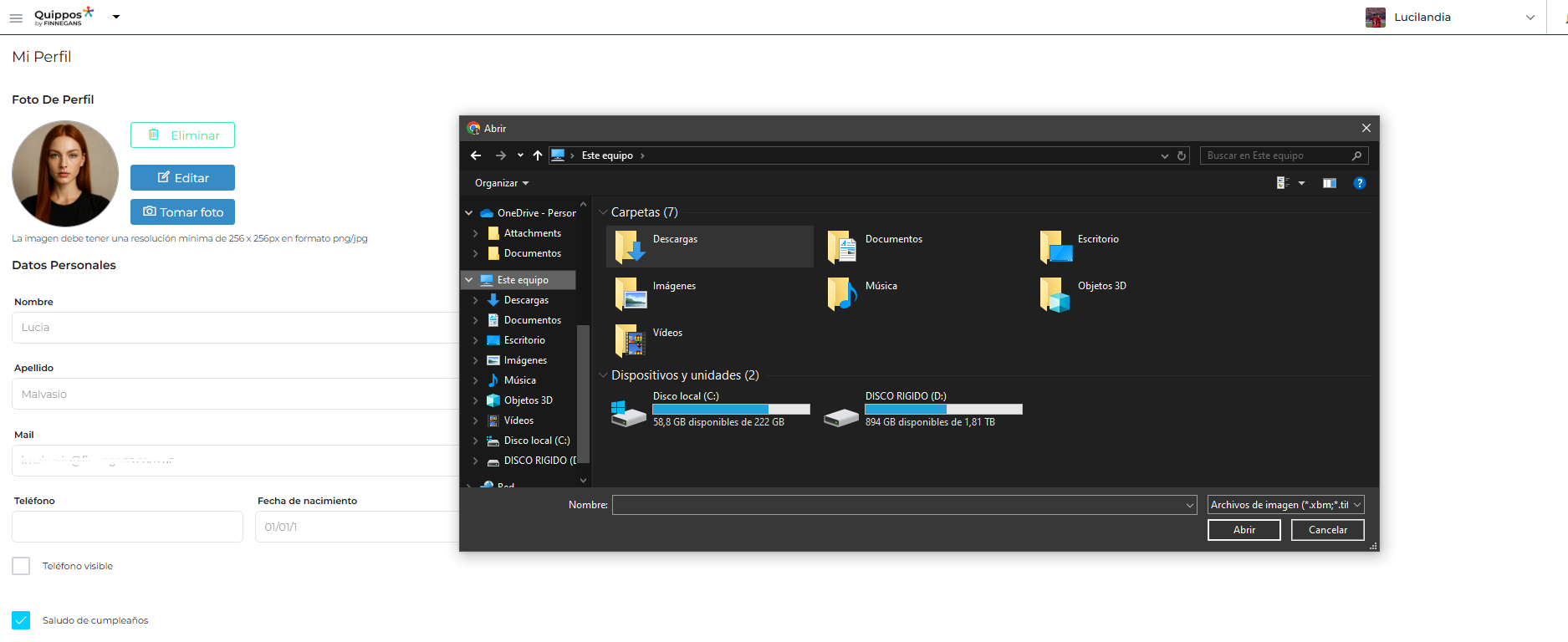Open file dialog help icon
1568x642 pixels.
[x=1359, y=183]
